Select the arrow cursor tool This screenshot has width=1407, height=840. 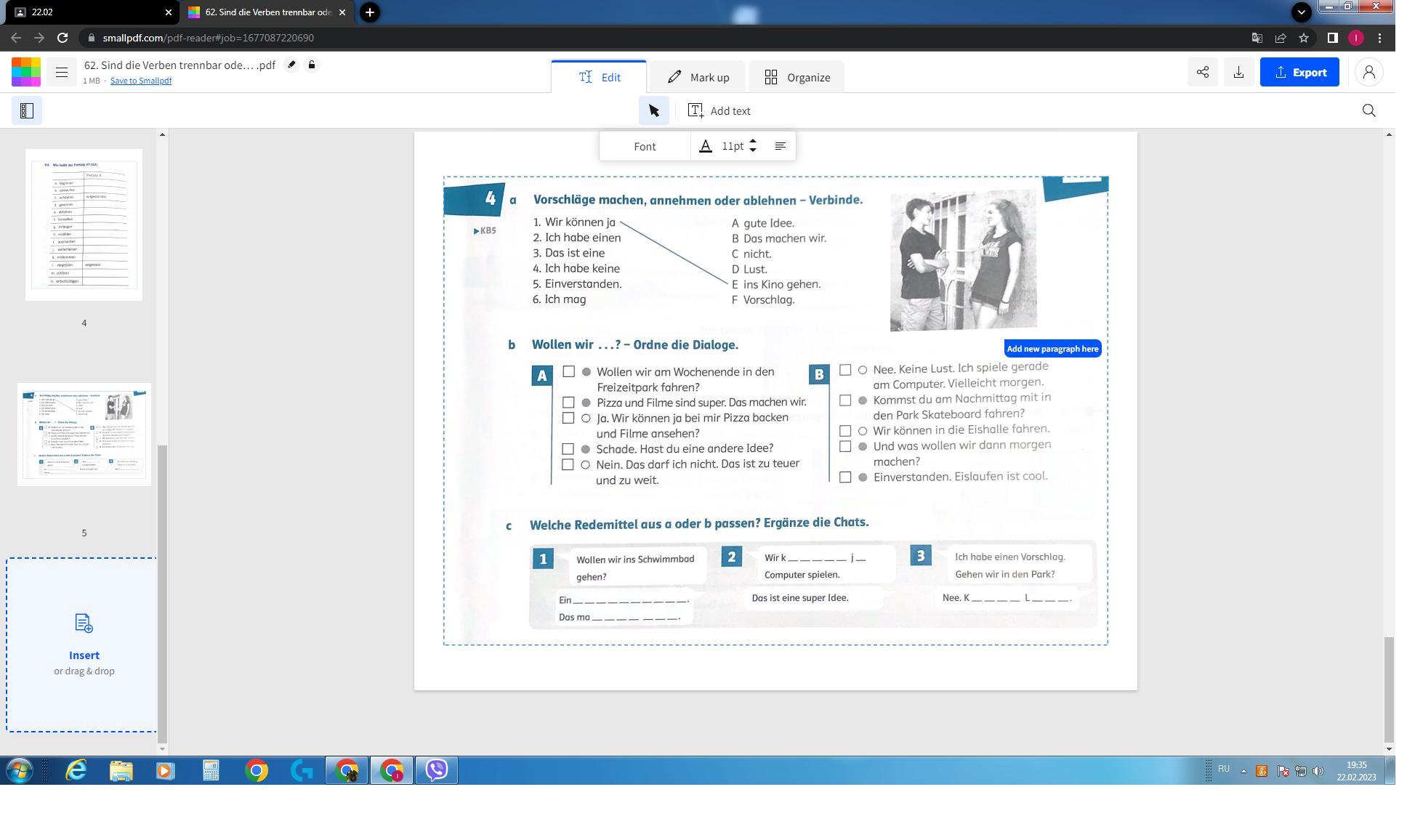pos(653,111)
